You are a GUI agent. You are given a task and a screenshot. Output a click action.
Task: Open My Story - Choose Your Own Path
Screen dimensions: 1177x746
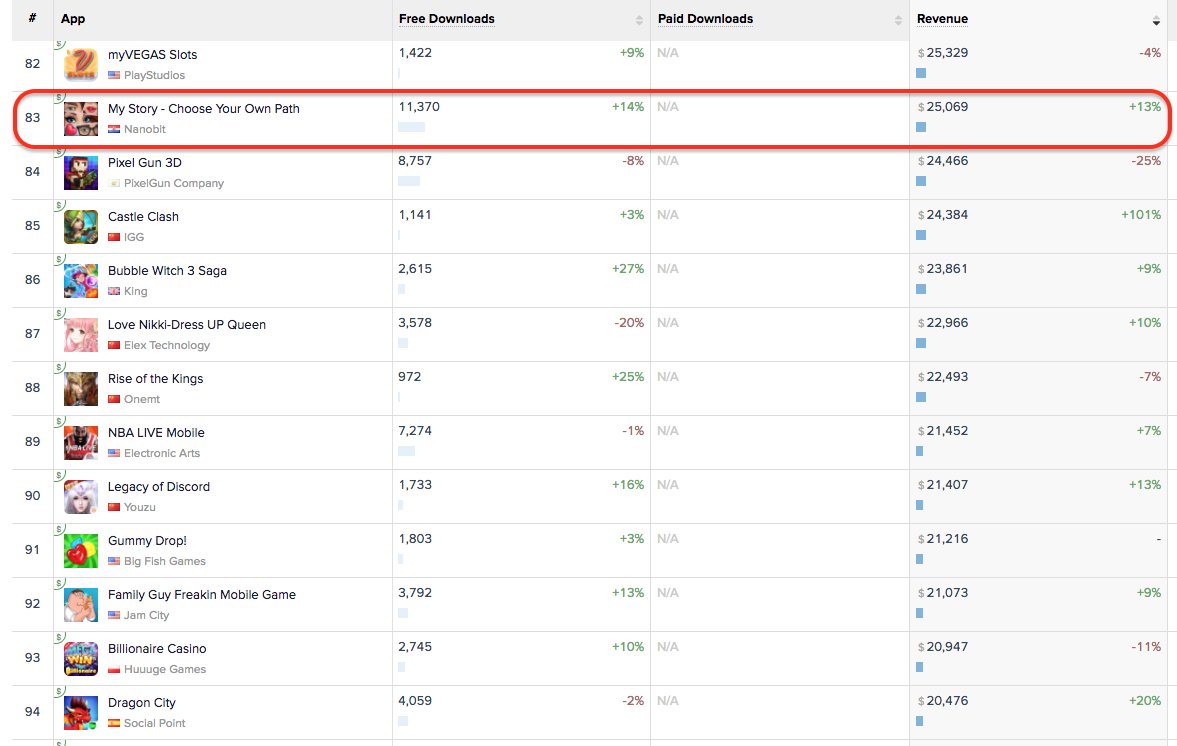[x=203, y=109]
